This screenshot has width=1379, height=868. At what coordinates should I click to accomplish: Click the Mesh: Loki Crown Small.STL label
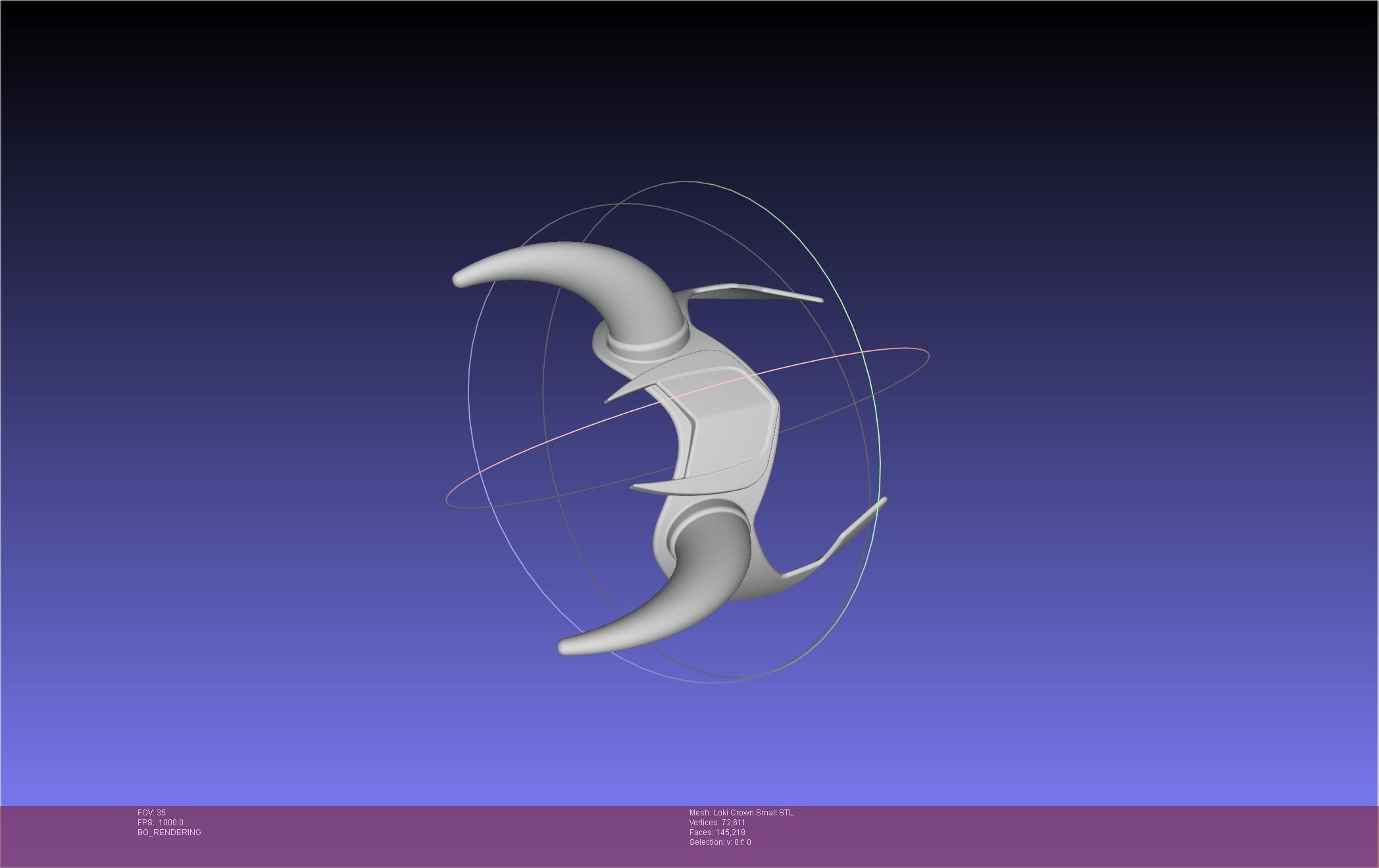tap(741, 813)
